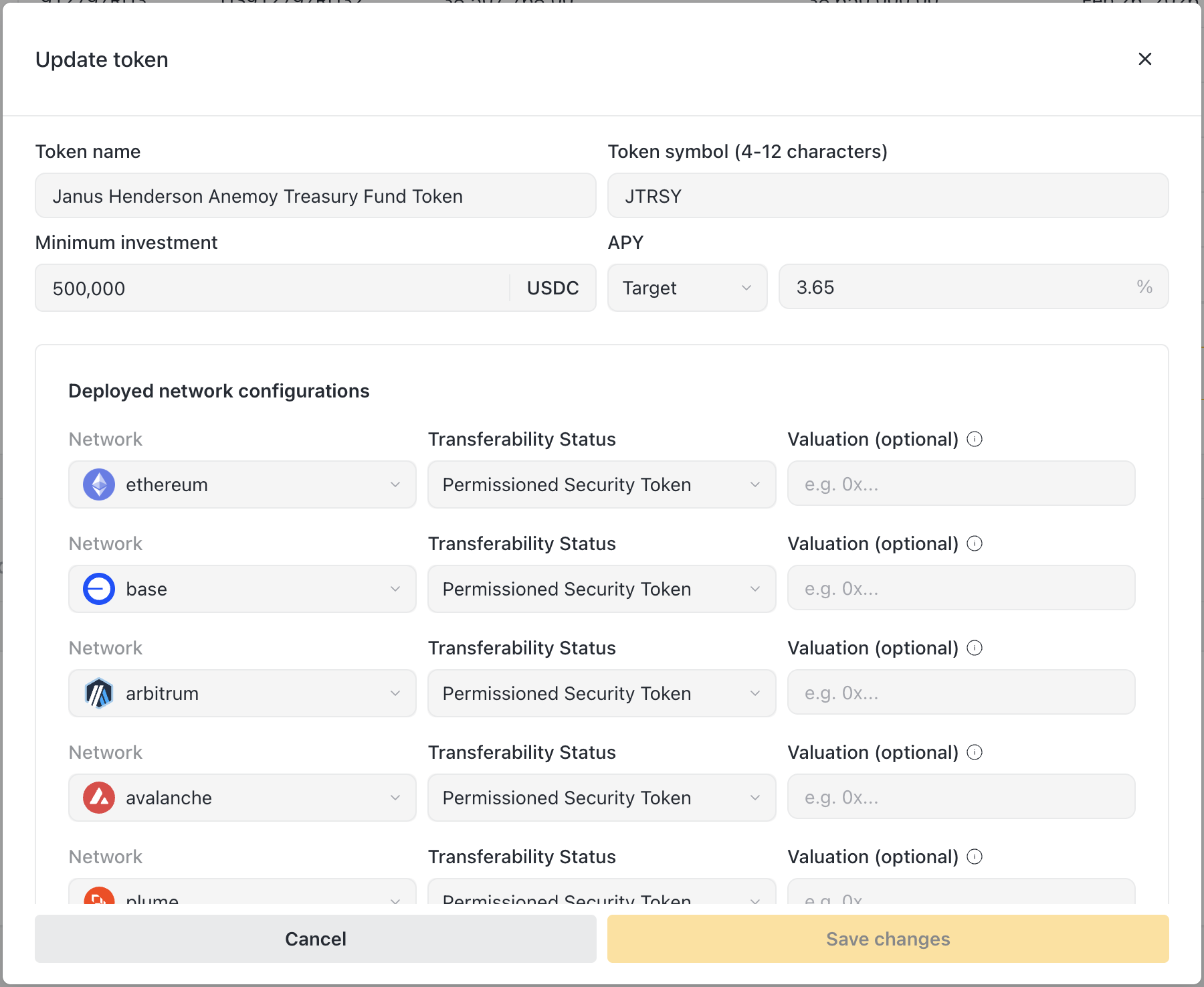The height and width of the screenshot is (987, 1204).
Task: Click info icon beside arbitrum Valuation label
Action: pos(975,648)
